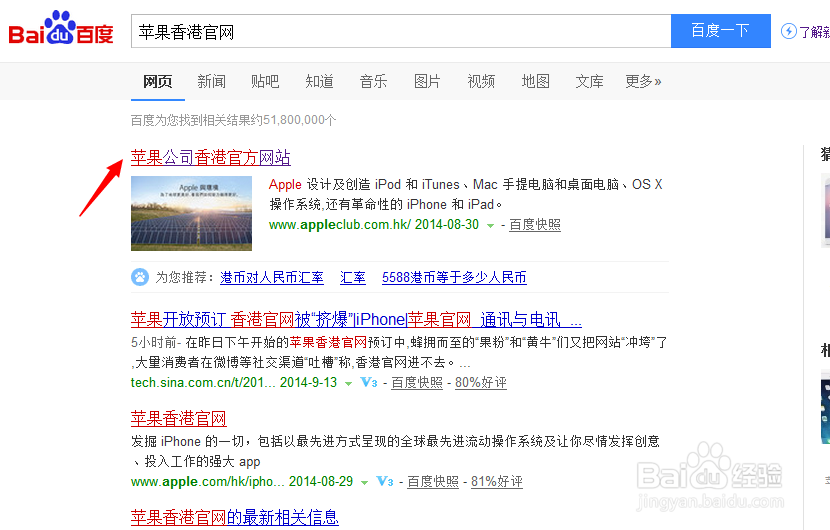Screen dimensions: 830x530
Task: Switch to the 文库 tab
Action: pos(589,81)
